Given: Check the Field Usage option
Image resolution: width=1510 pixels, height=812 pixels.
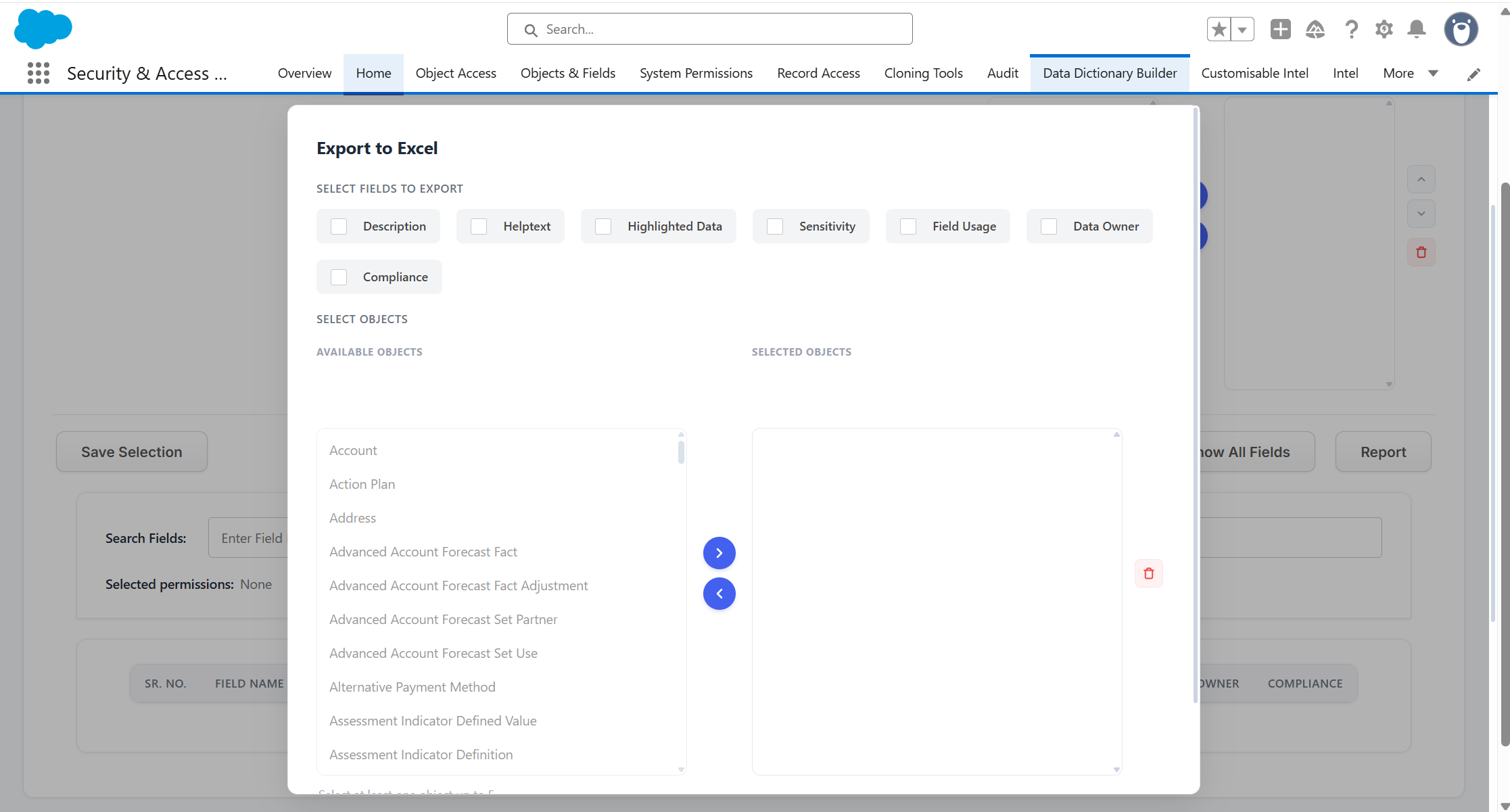Looking at the screenshot, I should coord(908,226).
